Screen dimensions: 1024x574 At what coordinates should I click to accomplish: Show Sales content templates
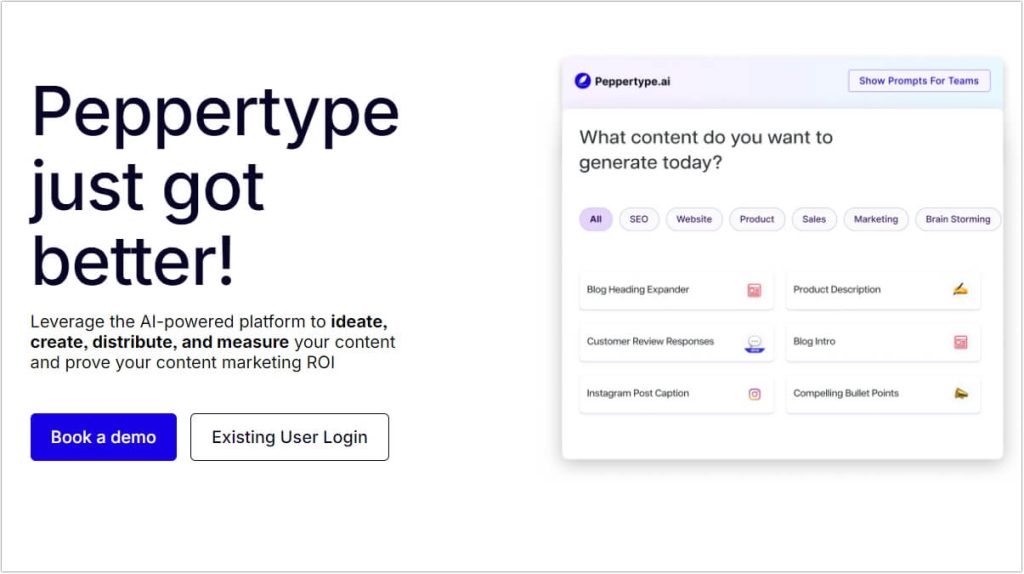tap(814, 219)
